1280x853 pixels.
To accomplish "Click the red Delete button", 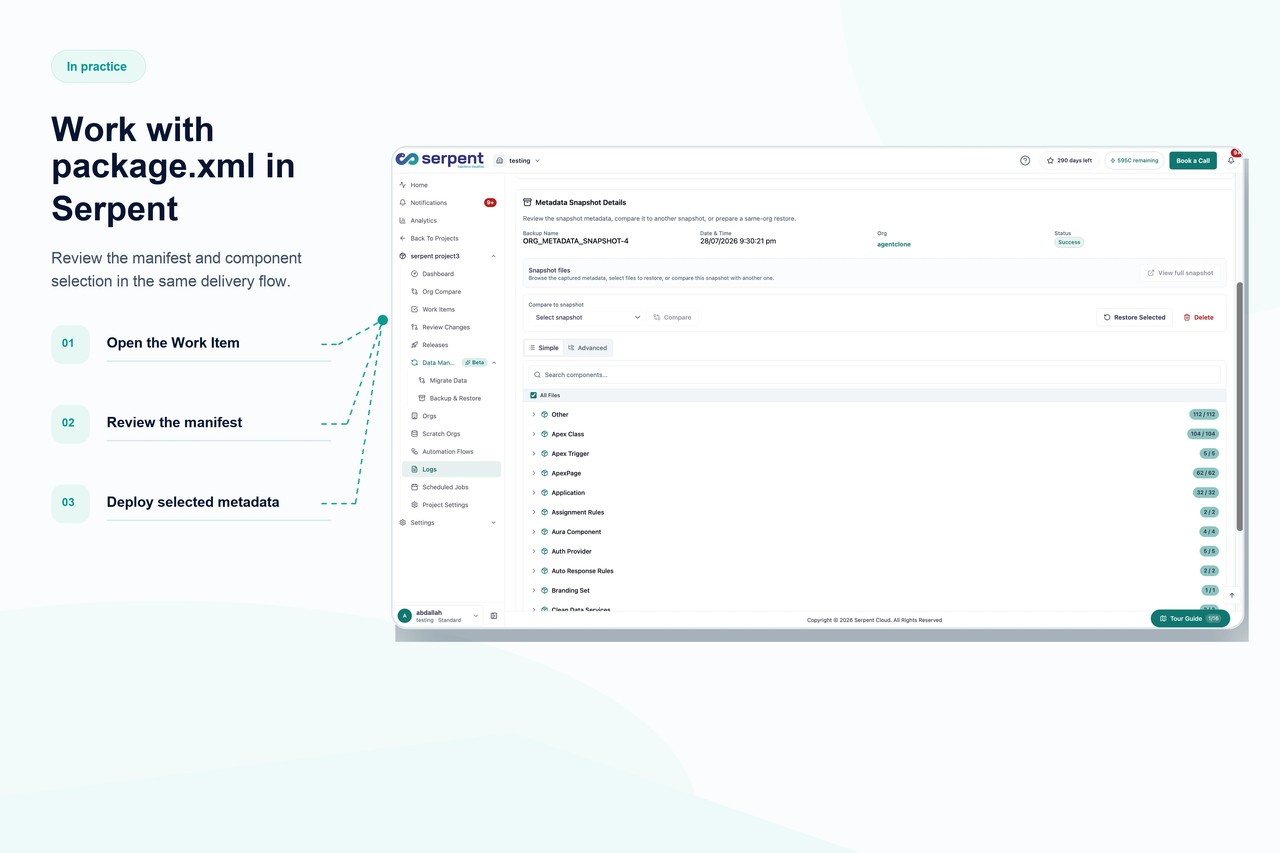I will [x=1198, y=317].
